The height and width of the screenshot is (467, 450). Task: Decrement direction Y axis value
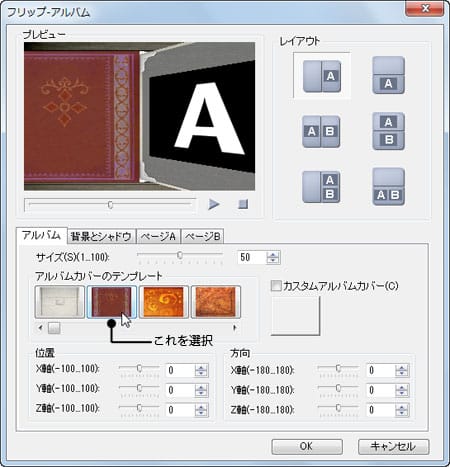coord(402,394)
